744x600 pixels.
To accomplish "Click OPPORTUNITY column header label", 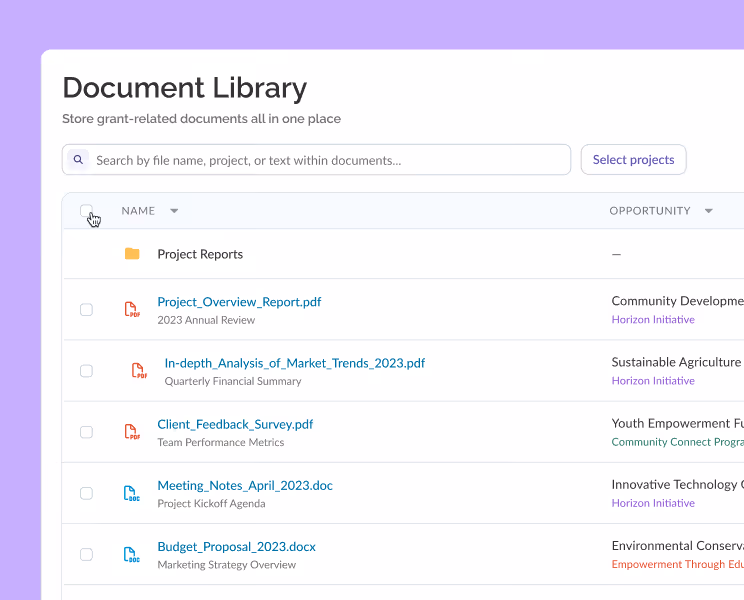I will 650,211.
